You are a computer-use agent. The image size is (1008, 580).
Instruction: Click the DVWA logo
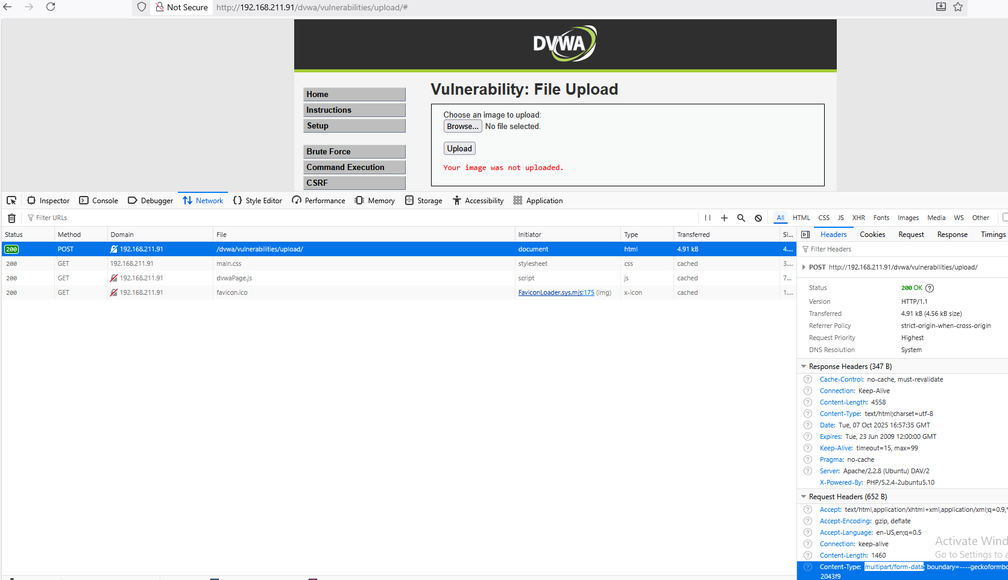(564, 44)
